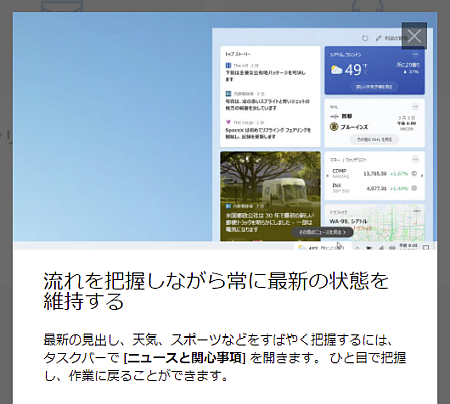Open the postal truck news story image

[x=270, y=196]
